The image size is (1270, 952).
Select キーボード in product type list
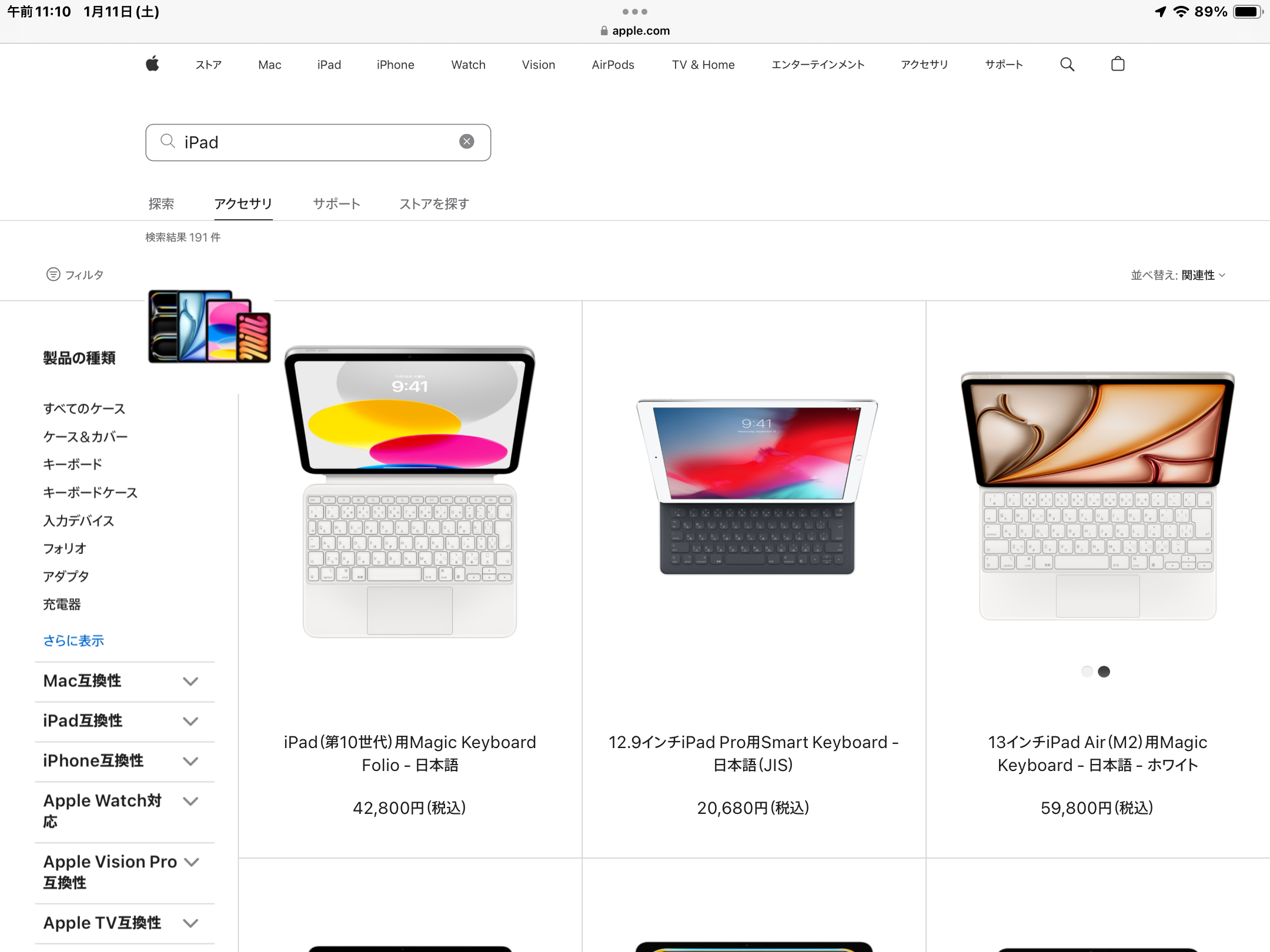[73, 464]
